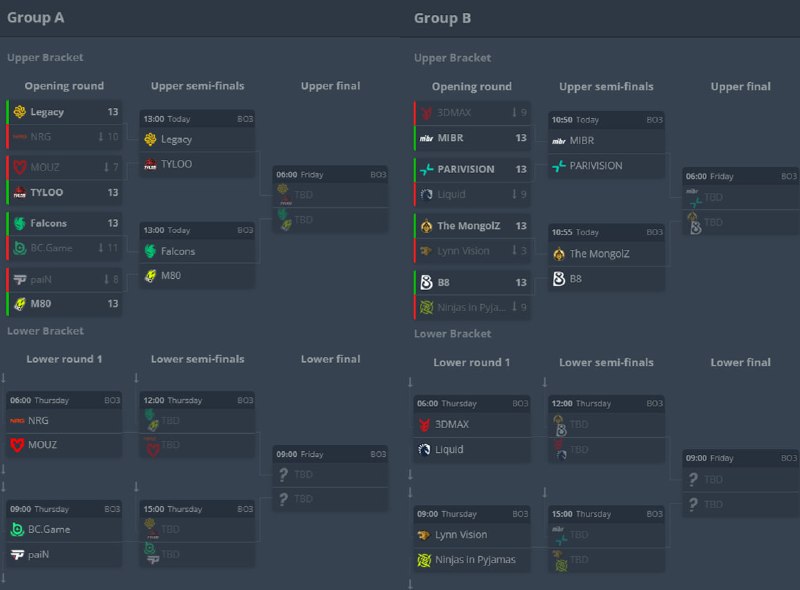Click the PARIVISION logo in Group B upper semi-finals

click(x=559, y=166)
